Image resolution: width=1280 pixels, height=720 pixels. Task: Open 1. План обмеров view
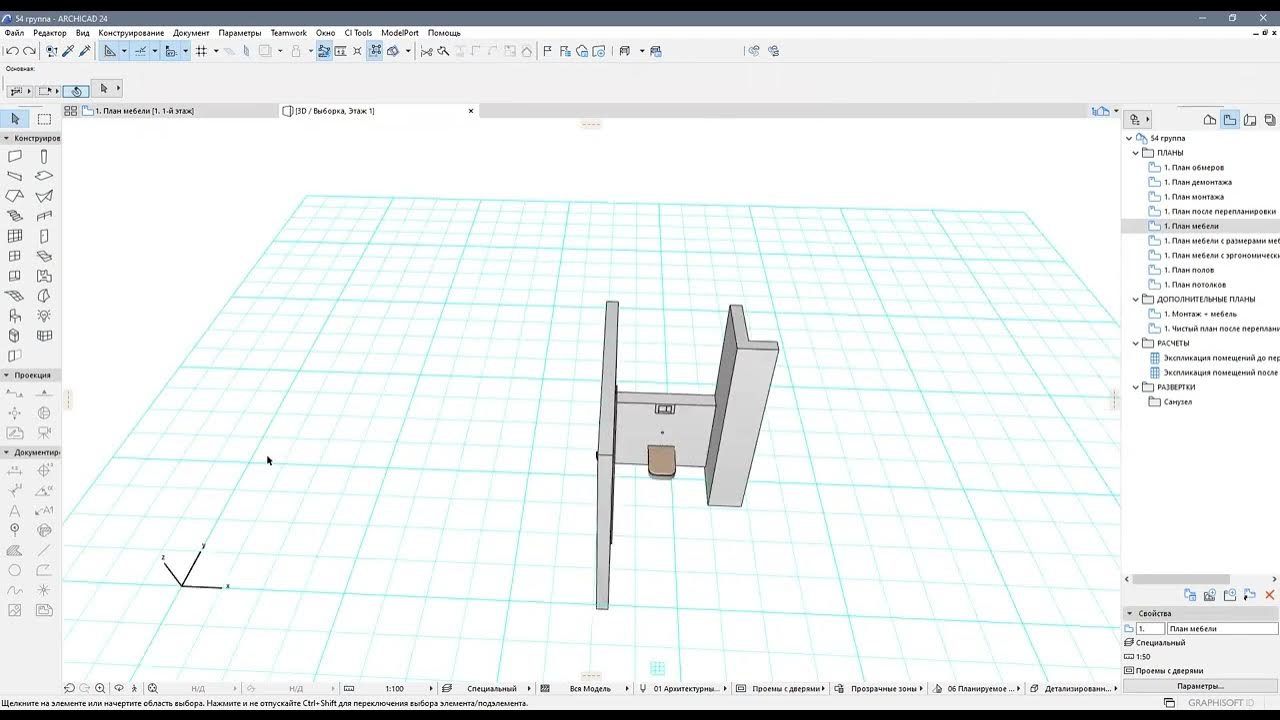[x=1193, y=168]
